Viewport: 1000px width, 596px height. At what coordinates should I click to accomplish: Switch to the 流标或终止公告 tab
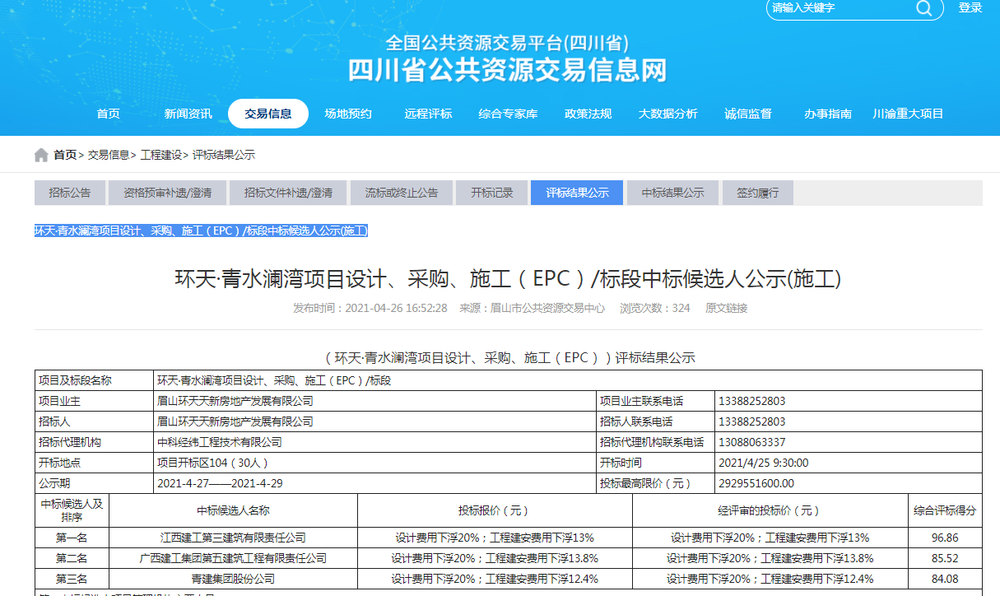point(401,193)
